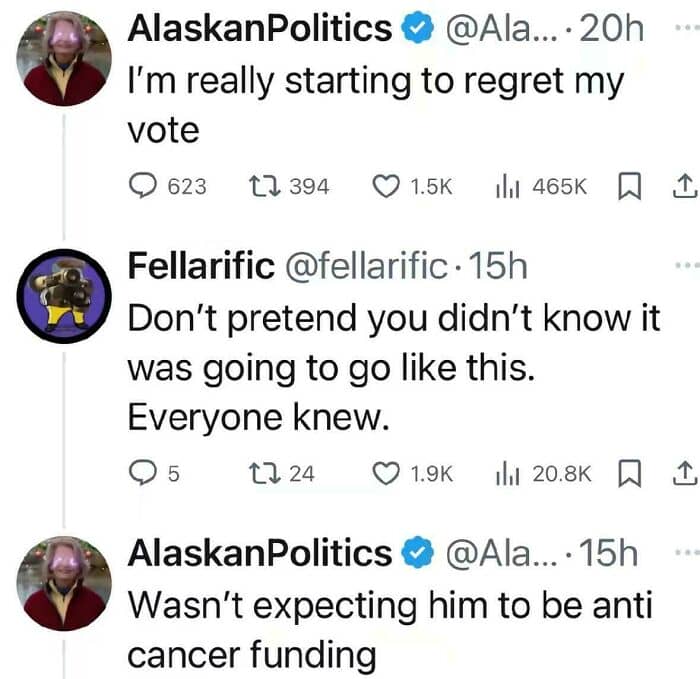Bookmark Fellarific's reply tweet
This screenshot has height=679, width=700.
pos(630,473)
